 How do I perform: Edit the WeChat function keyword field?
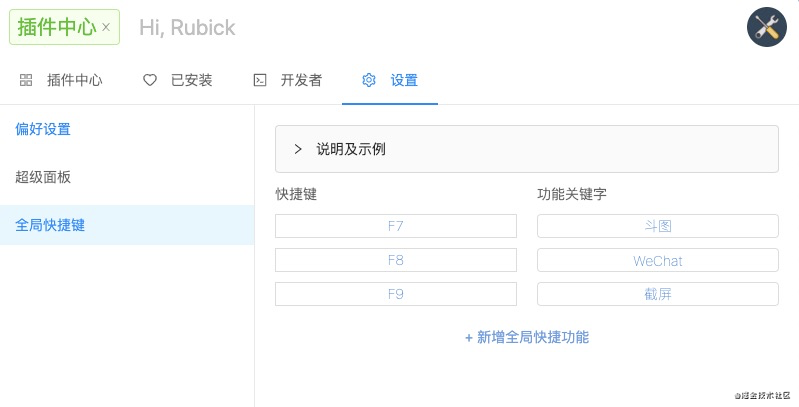pos(657,261)
